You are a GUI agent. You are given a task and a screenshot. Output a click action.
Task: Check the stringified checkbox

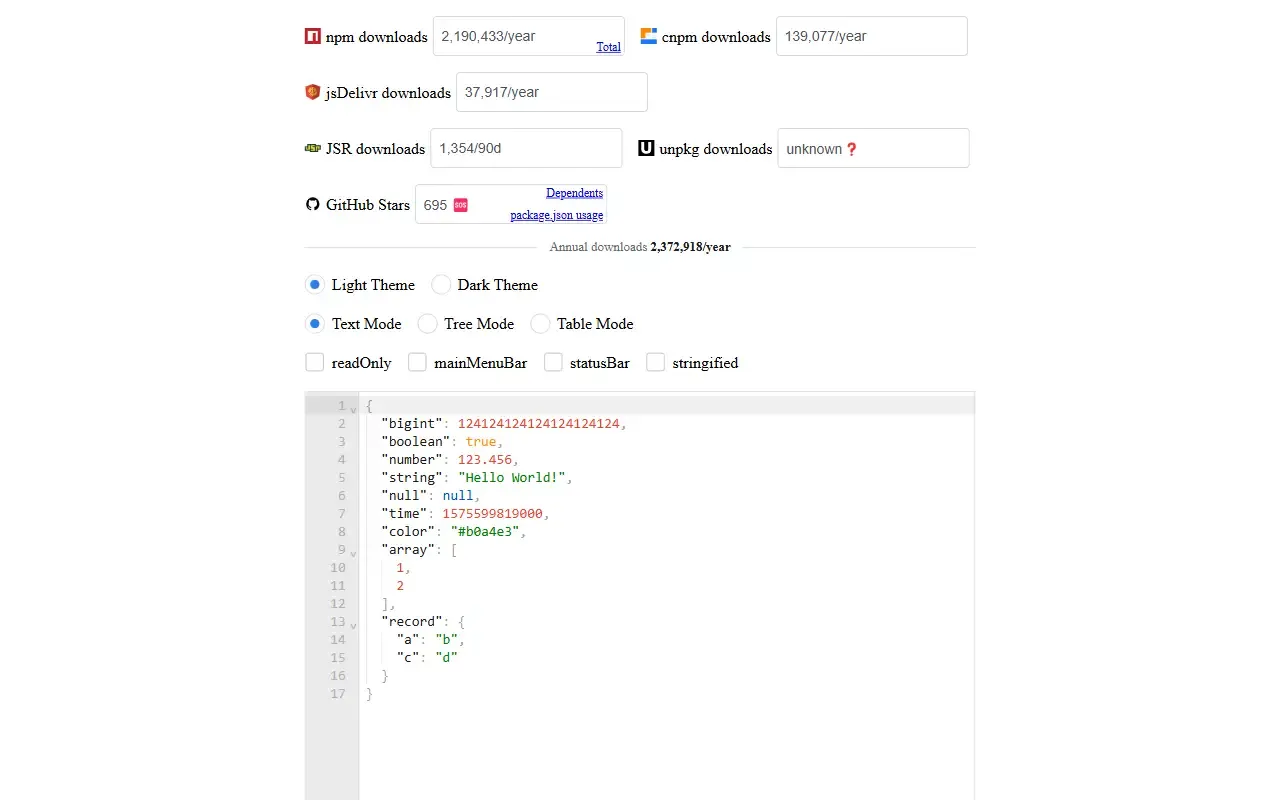pyautogui.click(x=656, y=363)
